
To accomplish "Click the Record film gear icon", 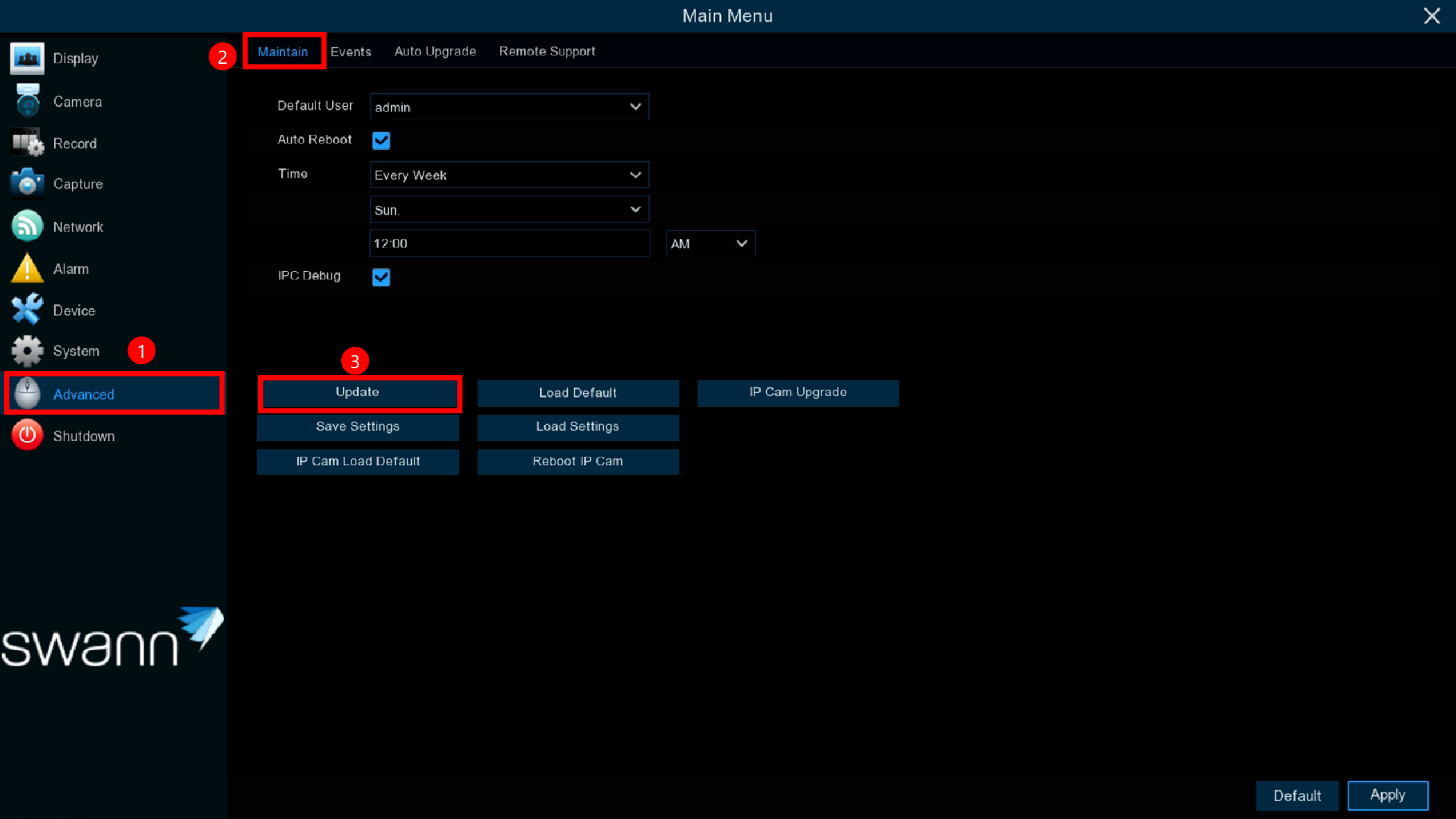I will (28, 143).
